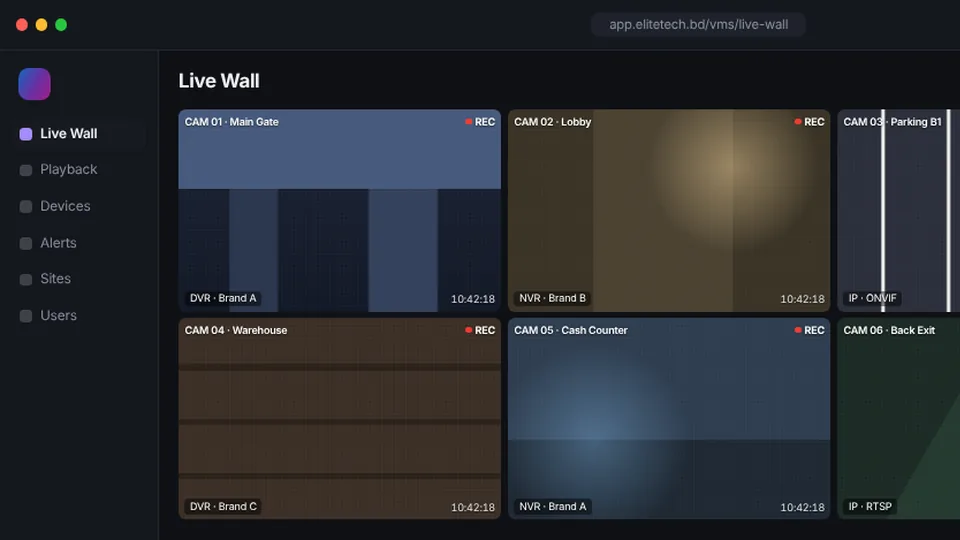Open the Live Wall menu item
The image size is (960, 540).
80,133
